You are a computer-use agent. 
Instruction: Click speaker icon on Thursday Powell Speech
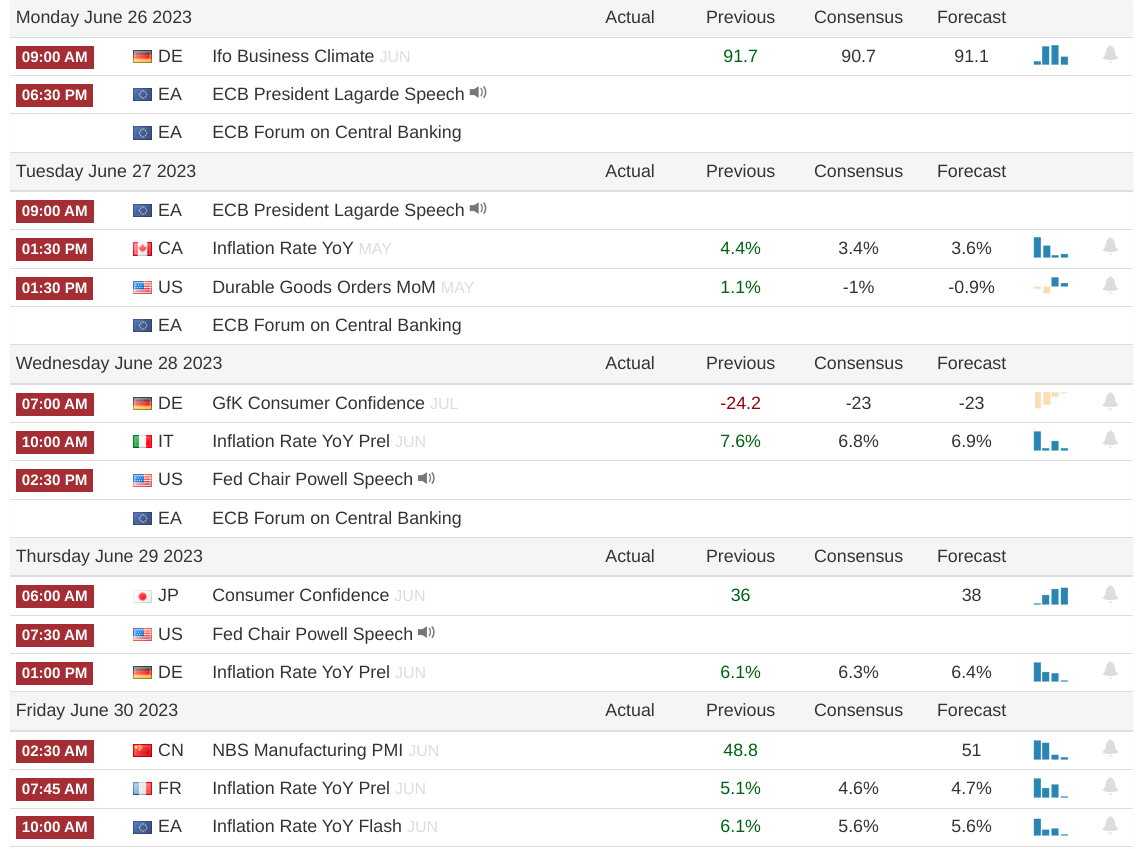click(426, 633)
